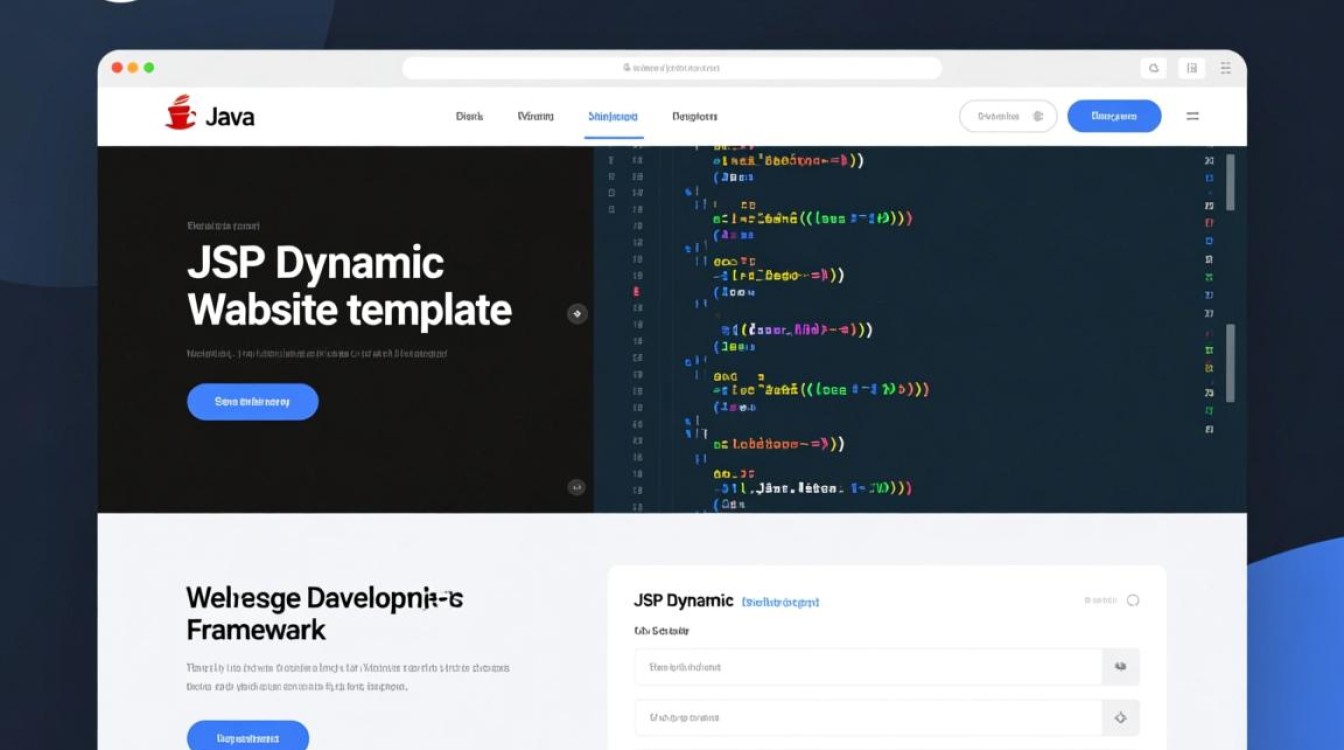This screenshot has width=1344, height=750.
Task: Click the browser toolbar cloud icon
Action: [x=1153, y=68]
